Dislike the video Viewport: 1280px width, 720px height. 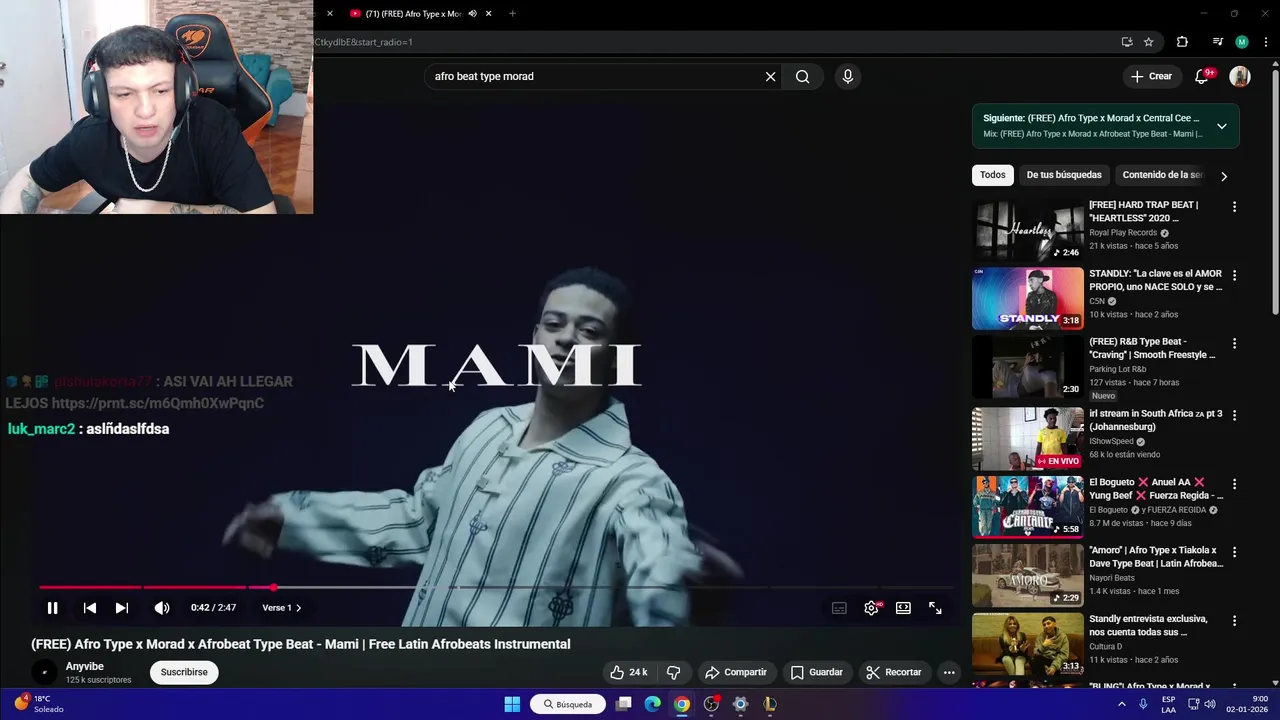(674, 672)
